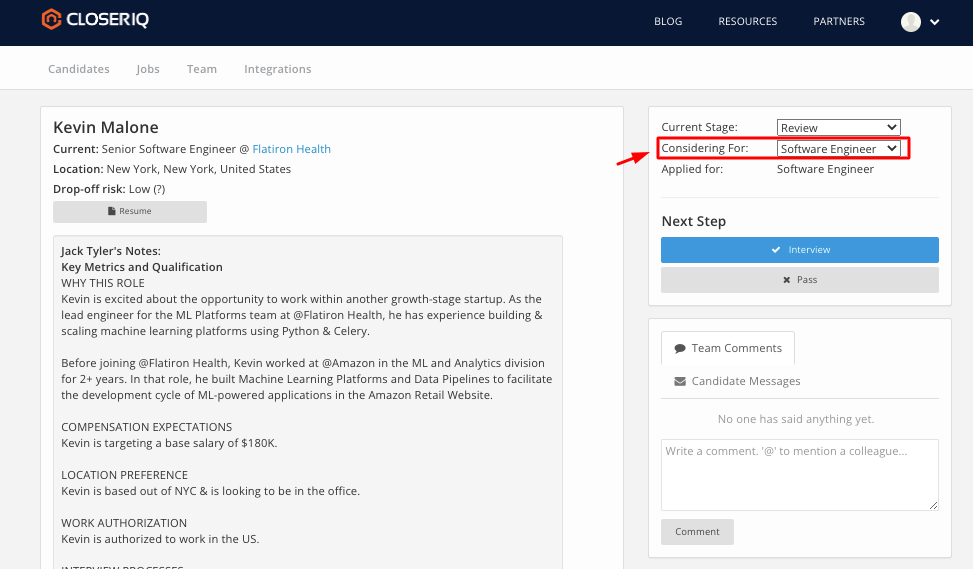Switch to Candidate Messages tab

coord(737,381)
